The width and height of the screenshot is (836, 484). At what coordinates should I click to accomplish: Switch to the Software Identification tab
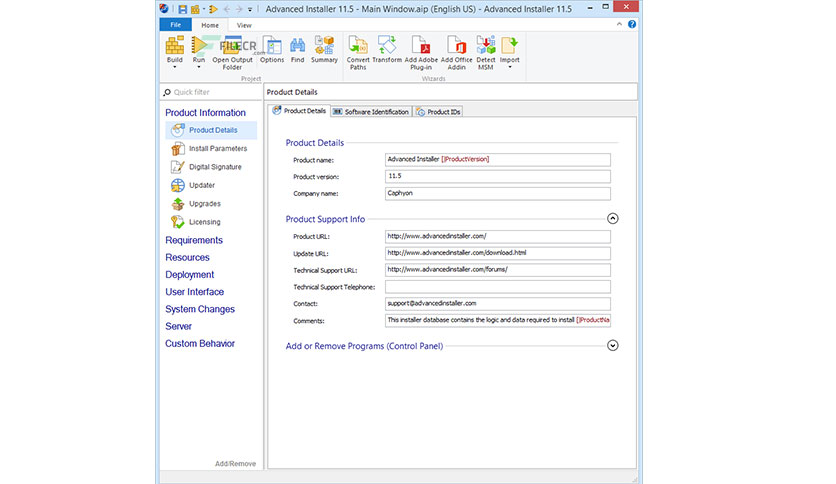click(371, 111)
